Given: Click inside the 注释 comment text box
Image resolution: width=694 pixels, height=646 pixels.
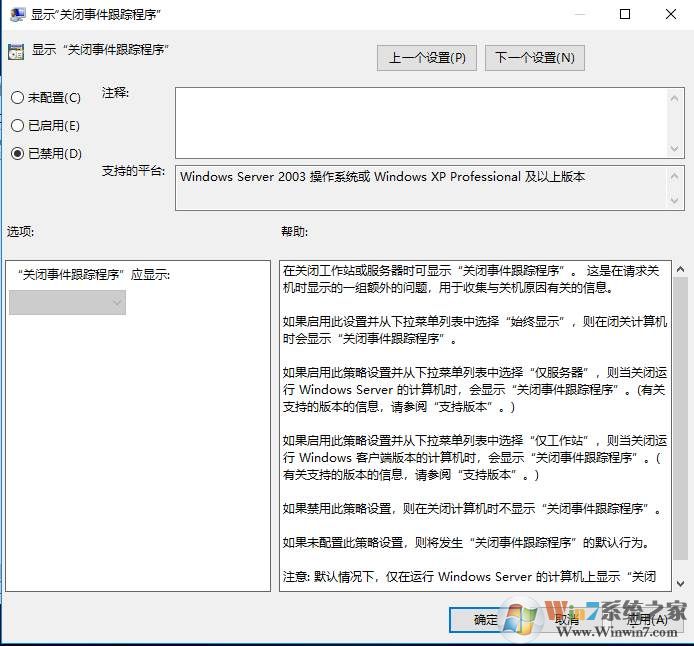Looking at the screenshot, I should point(420,122).
